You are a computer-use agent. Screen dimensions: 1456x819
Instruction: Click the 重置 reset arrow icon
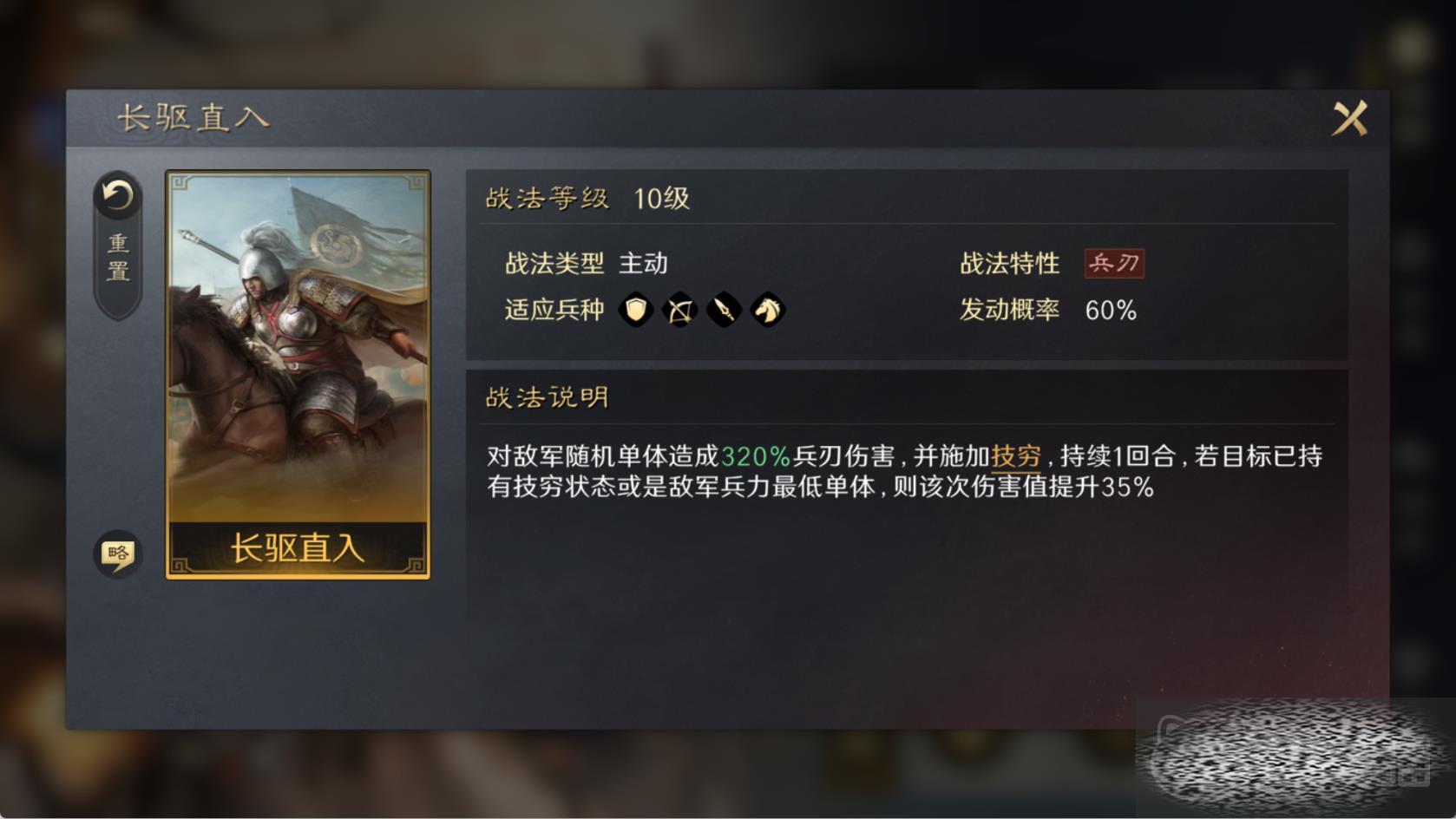[x=117, y=196]
